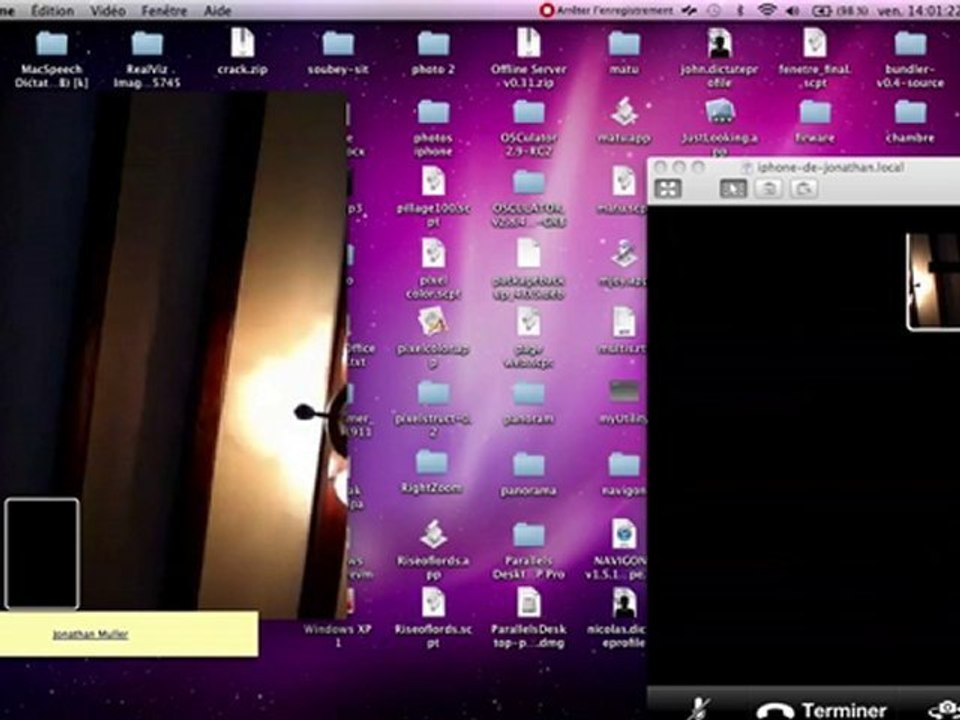Select the picture-in-picture thumbnail in iphone-de-jonathan window
The width and height of the screenshot is (960, 720).
point(933,282)
